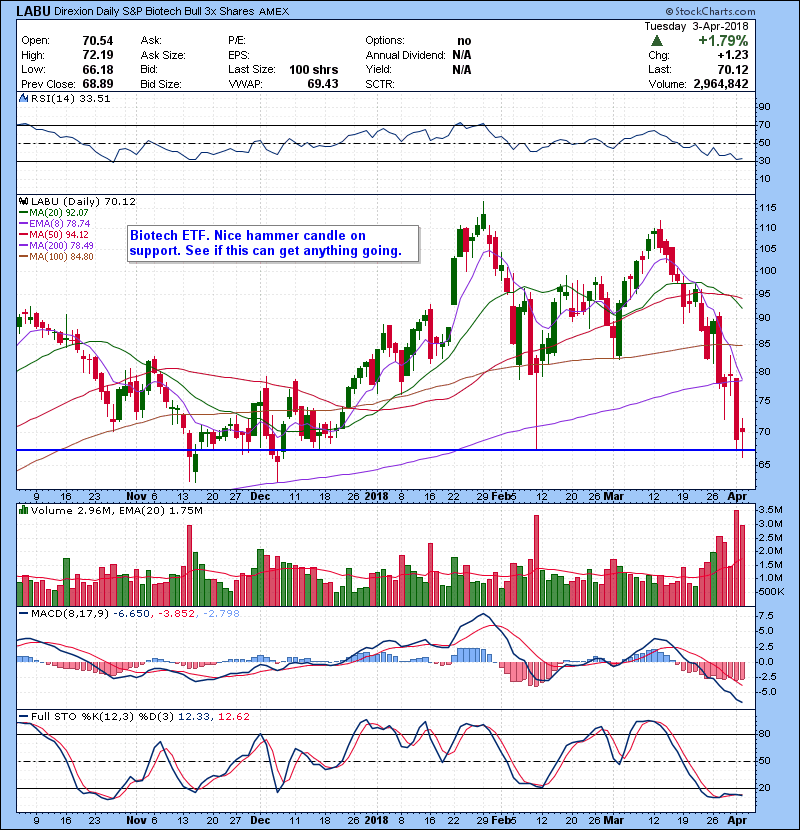Click the MACD histogram value -2.798
The height and width of the screenshot is (830, 800).
click(221, 614)
